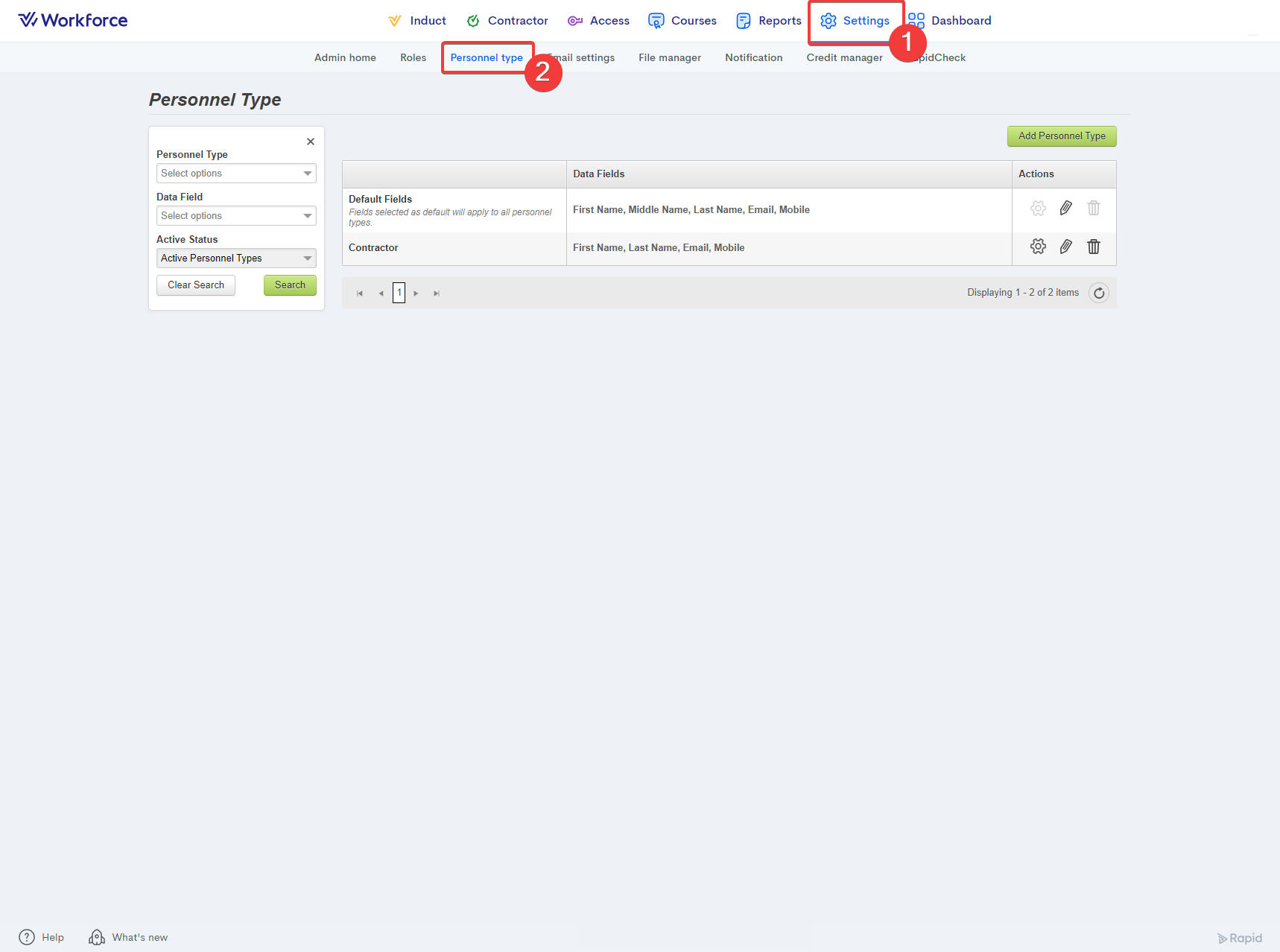Edit the Default Fields row with pencil icon
This screenshot has height=952, width=1280.
pos(1065,209)
